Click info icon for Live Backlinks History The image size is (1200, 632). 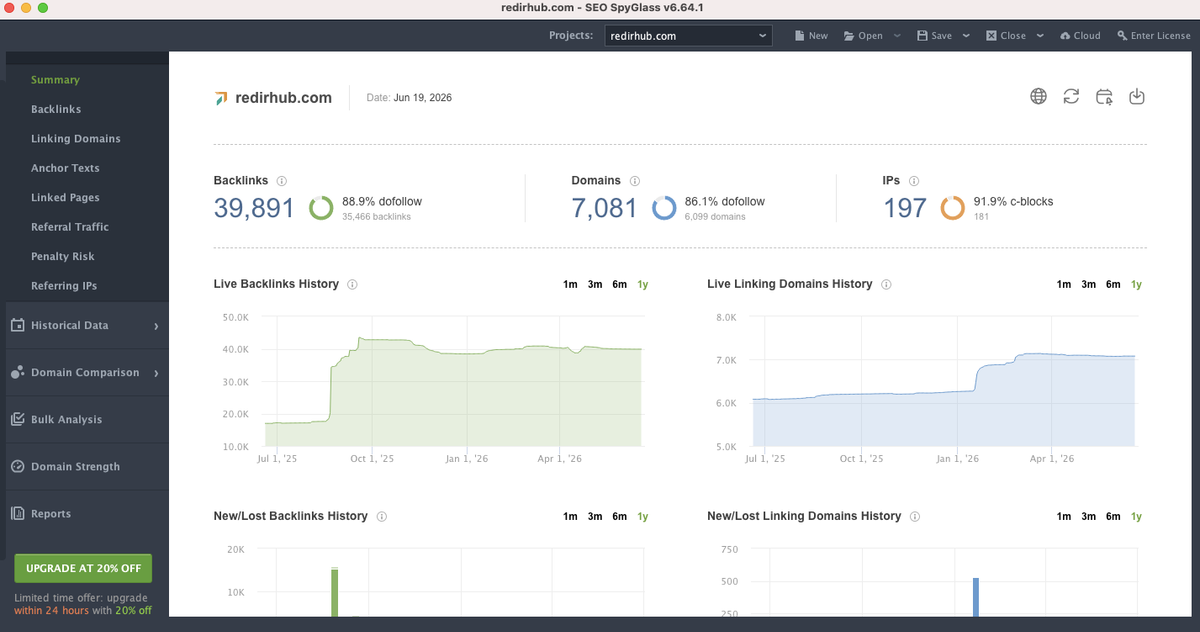coord(352,284)
